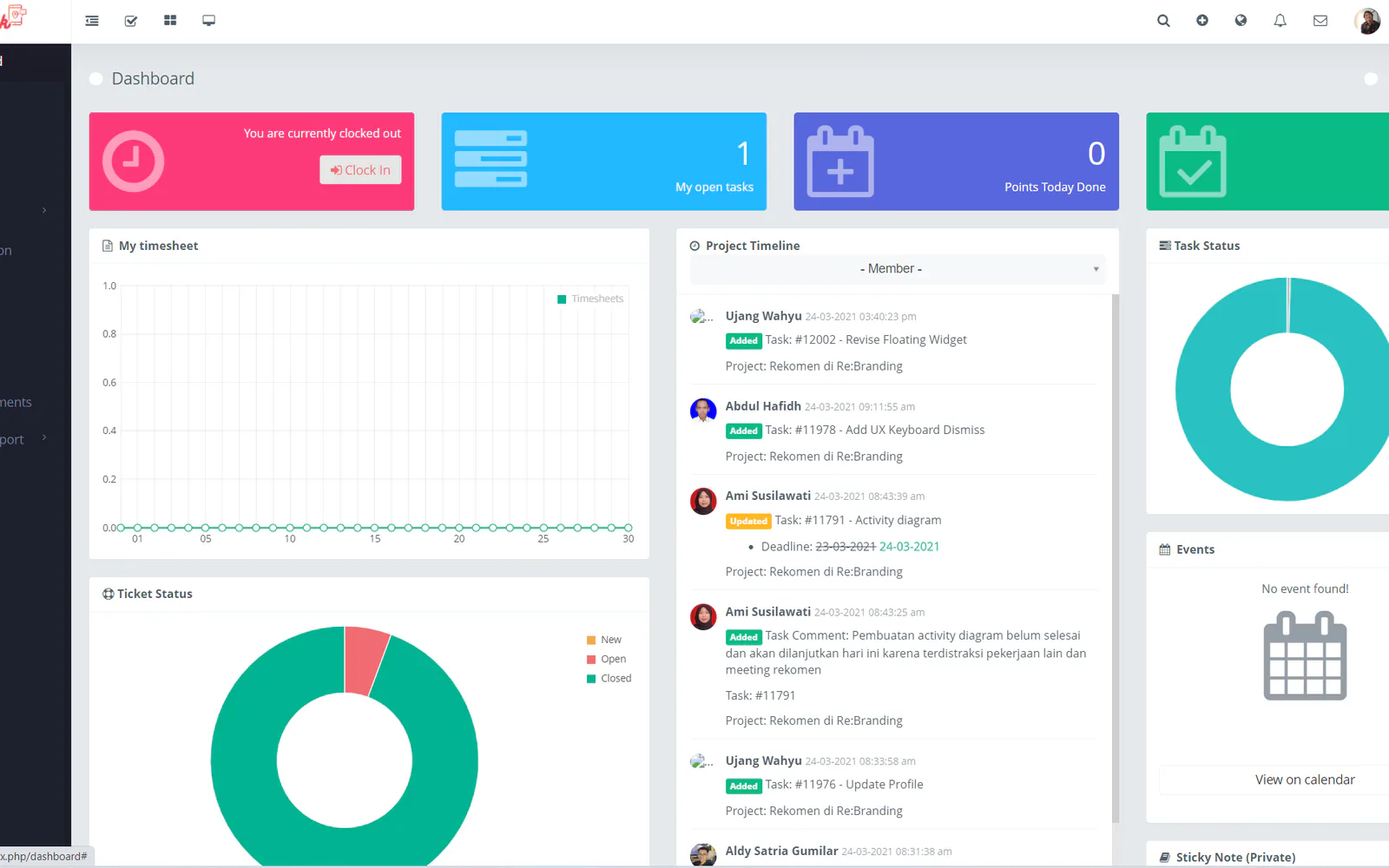Viewport: 1389px width, 868px height.
Task: Click the Added badge on task #12002
Action: (743, 341)
